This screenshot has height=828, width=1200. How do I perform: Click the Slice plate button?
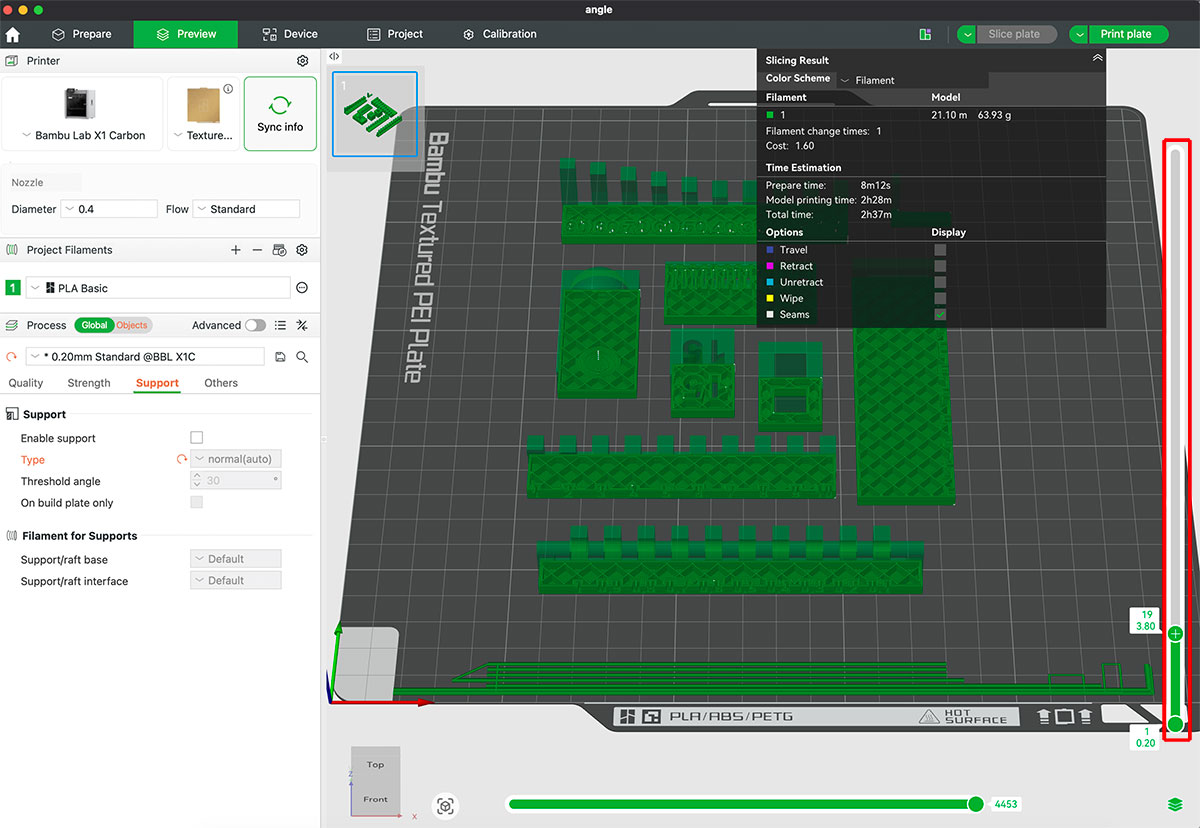[1014, 34]
